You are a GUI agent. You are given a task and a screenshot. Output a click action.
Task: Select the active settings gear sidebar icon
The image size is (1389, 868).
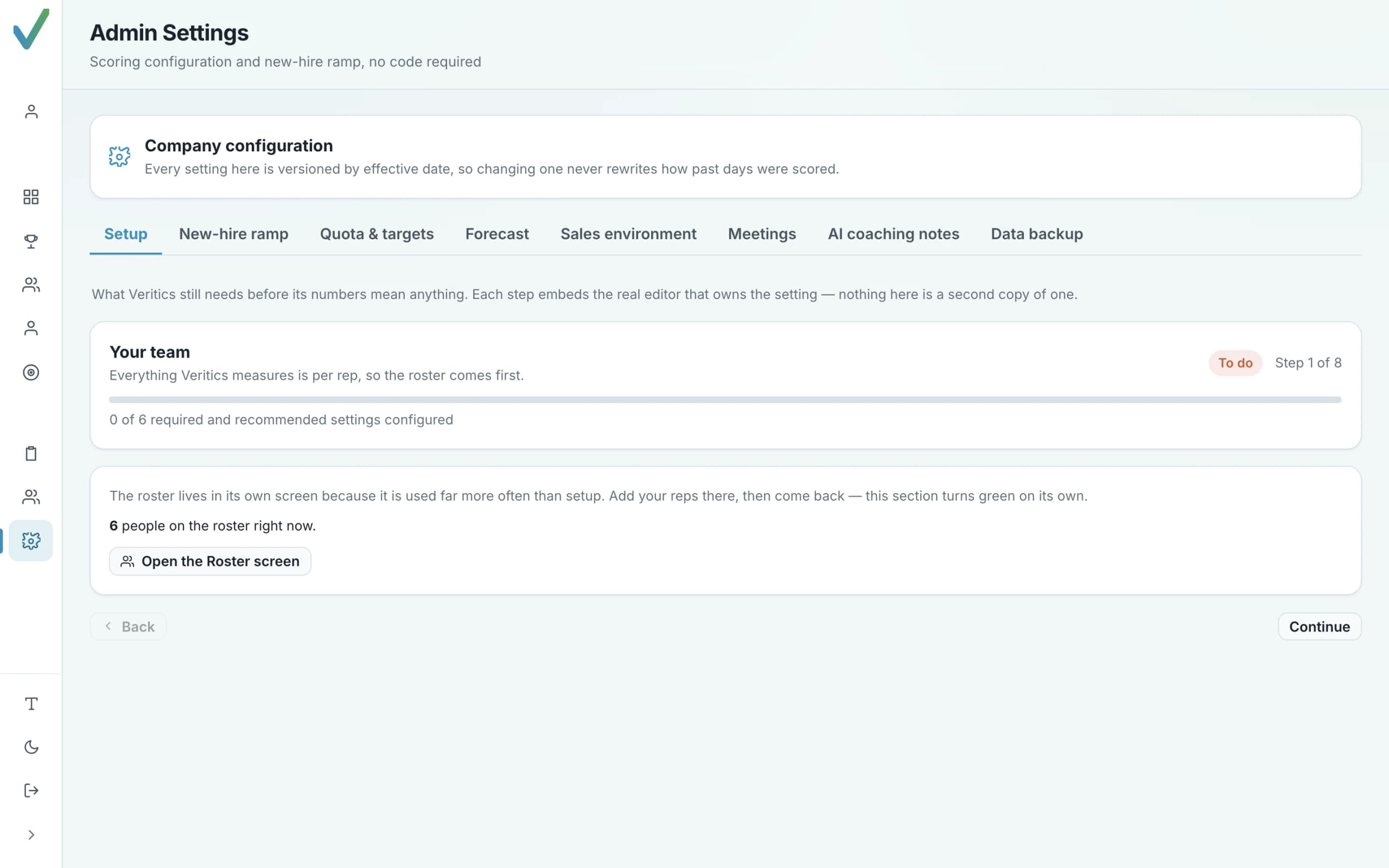coord(31,540)
